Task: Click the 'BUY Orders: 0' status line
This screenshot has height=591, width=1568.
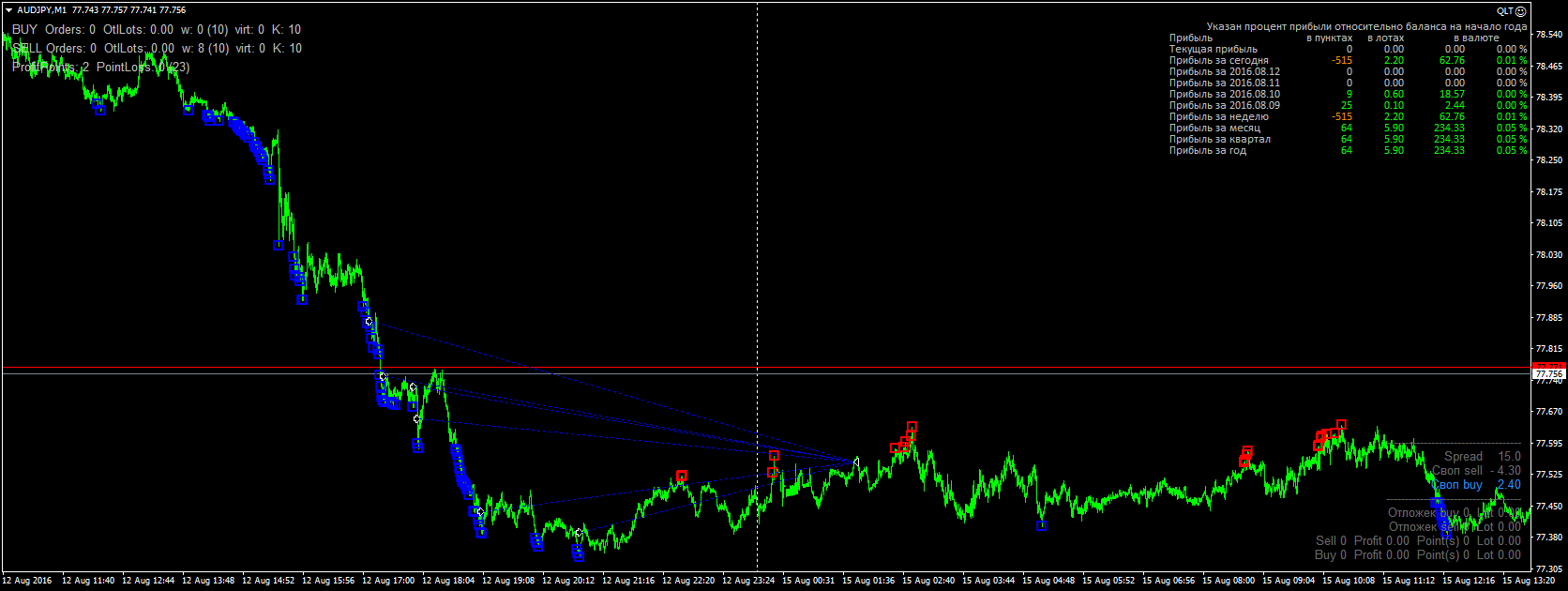Action: [x=157, y=30]
